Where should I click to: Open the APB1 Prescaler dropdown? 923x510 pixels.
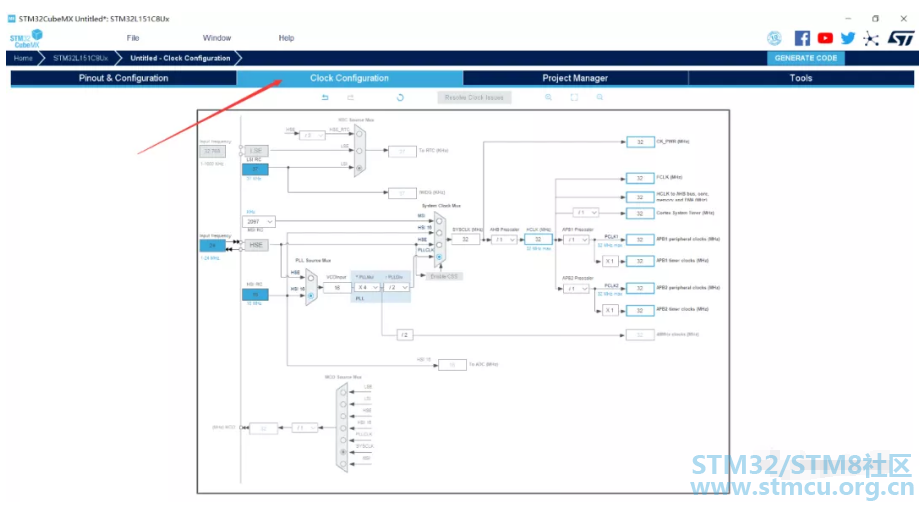click(x=576, y=240)
